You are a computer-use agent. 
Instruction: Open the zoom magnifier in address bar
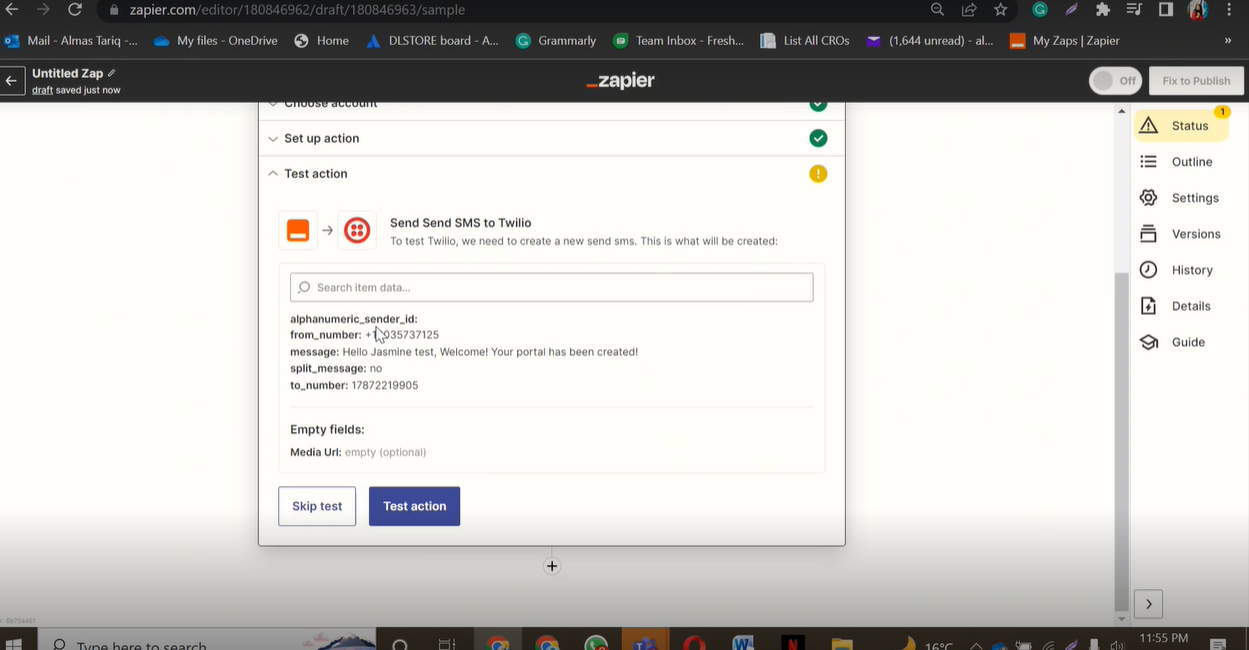click(937, 9)
